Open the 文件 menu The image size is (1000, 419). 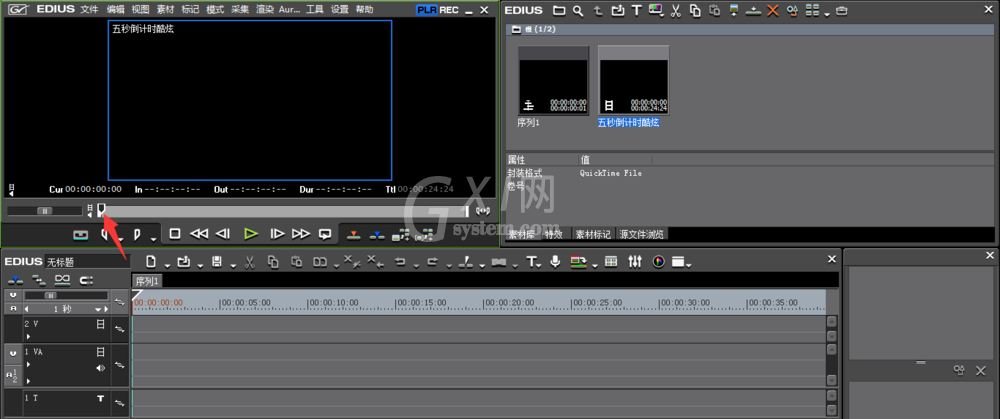89,10
